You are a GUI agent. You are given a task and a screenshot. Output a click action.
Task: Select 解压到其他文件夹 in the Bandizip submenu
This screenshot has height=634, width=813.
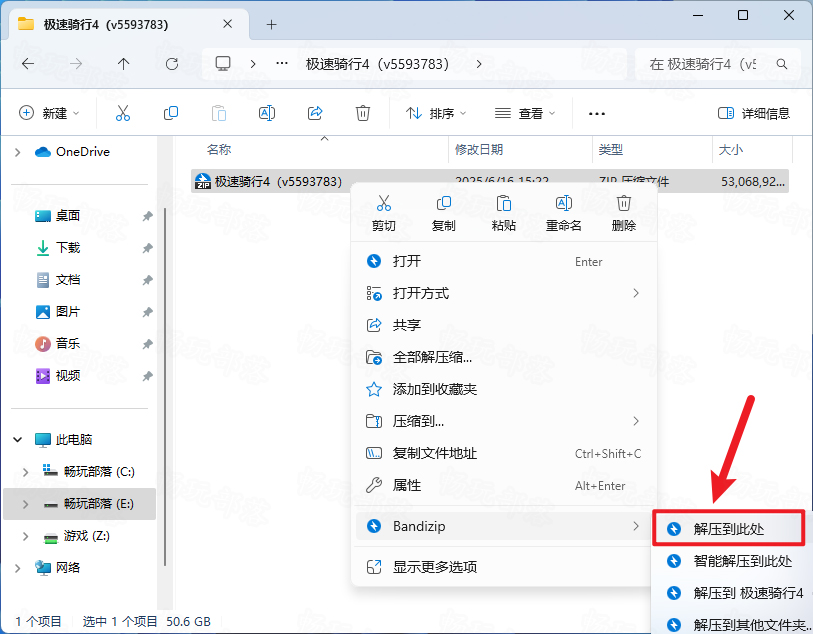(731, 625)
